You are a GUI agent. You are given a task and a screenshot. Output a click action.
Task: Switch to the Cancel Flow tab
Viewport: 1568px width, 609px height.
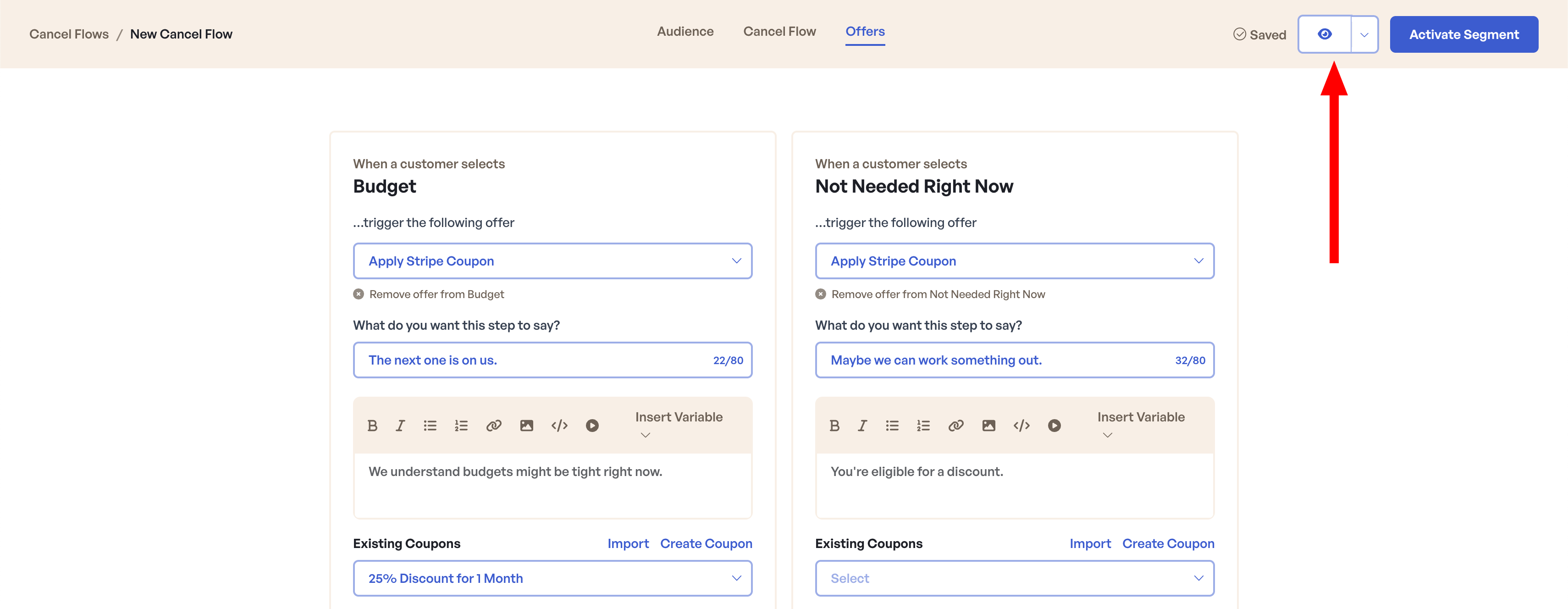pyautogui.click(x=779, y=32)
